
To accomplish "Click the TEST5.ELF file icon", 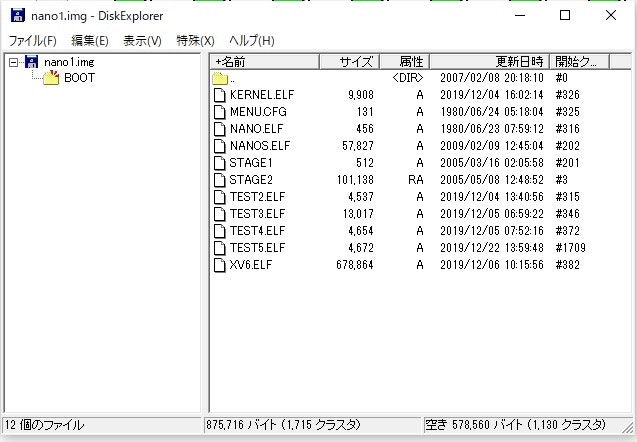I will pyautogui.click(x=219, y=248).
